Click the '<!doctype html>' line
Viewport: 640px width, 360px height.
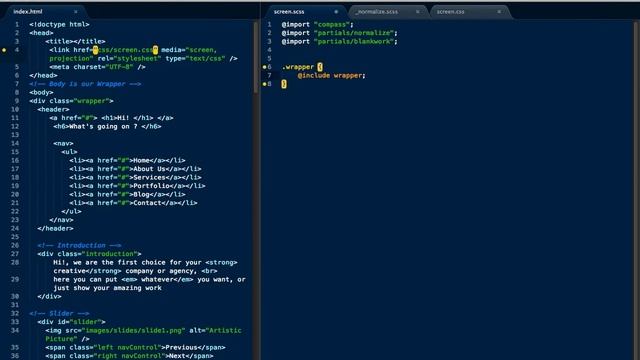coord(59,24)
